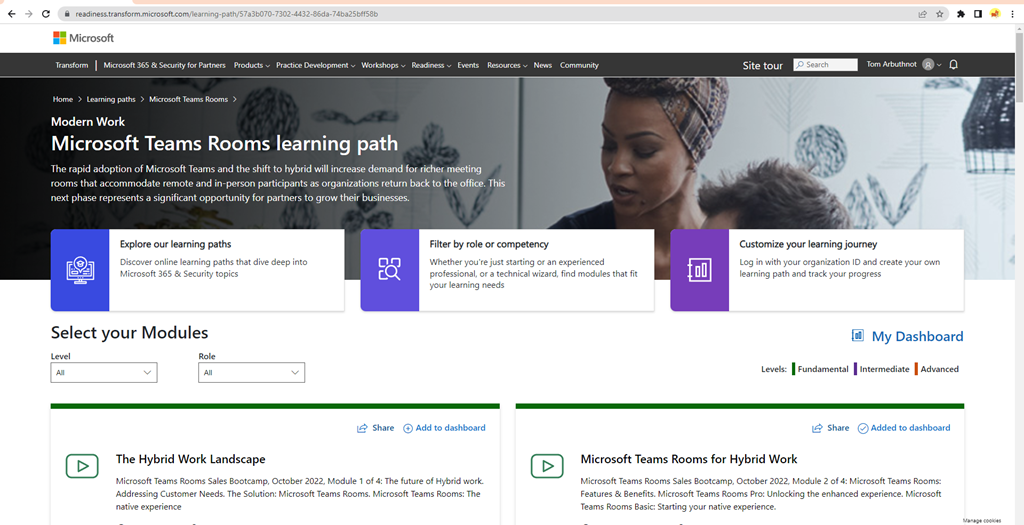Play The Hybrid Work Landscape video icon
Viewport: 1024px width, 525px height.
[81, 466]
